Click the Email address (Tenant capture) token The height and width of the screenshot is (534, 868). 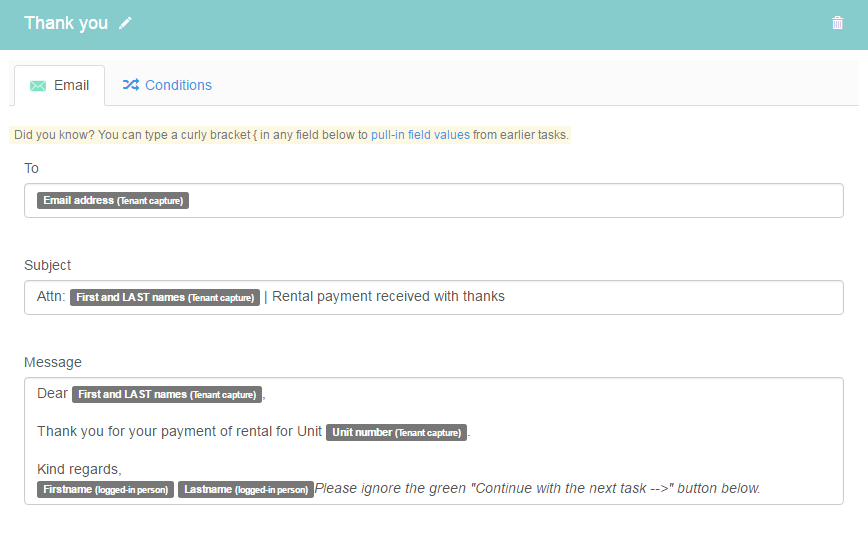(113, 200)
